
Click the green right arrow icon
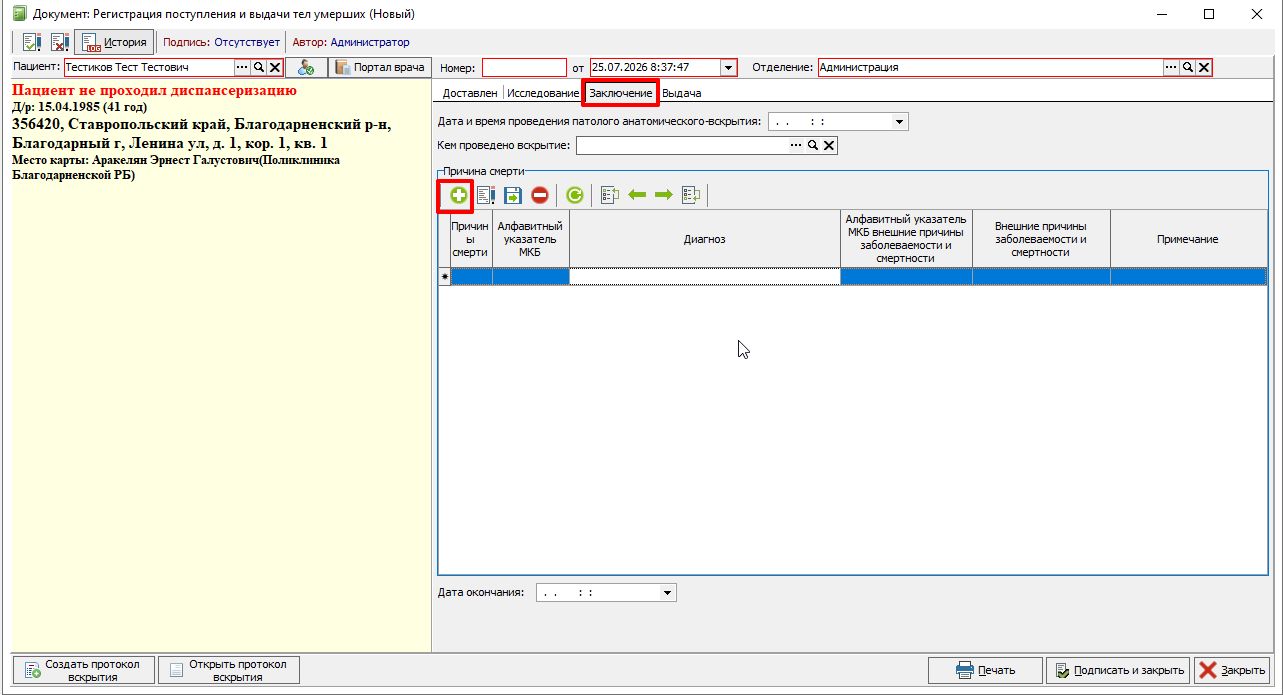click(664, 195)
